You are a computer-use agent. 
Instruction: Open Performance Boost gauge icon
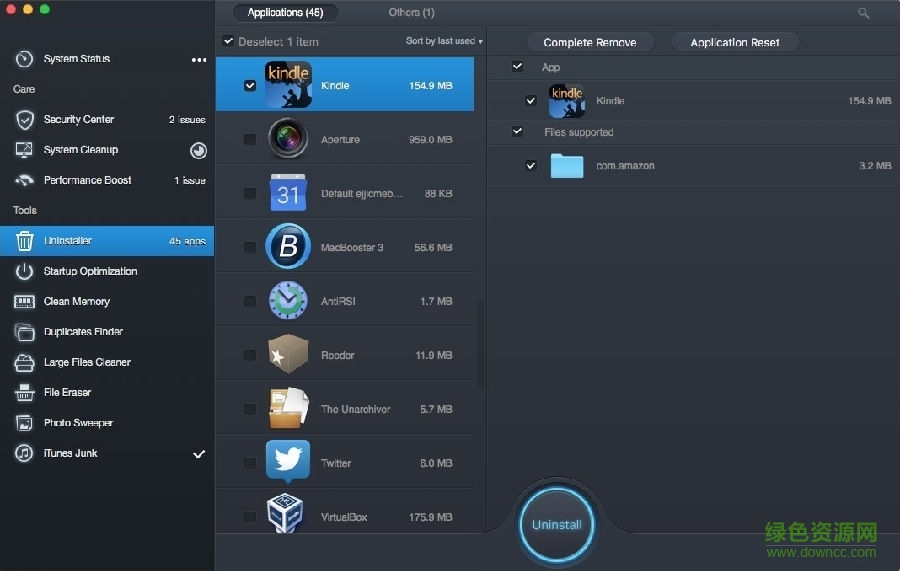click(x=24, y=180)
